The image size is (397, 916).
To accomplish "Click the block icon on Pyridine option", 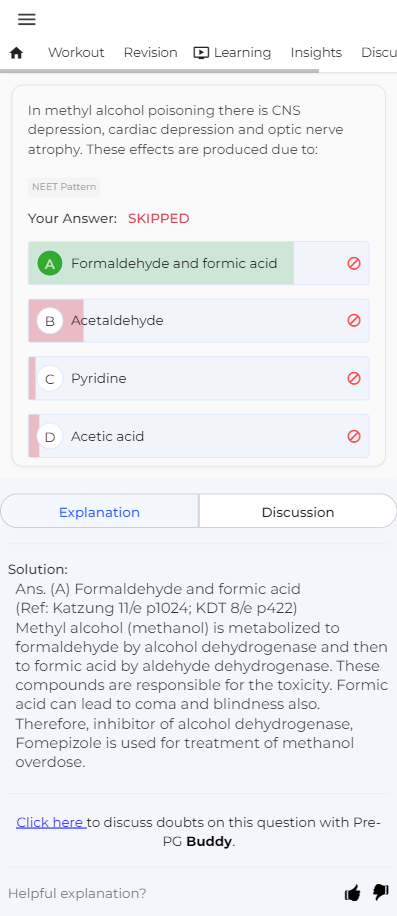I will 353,379.
